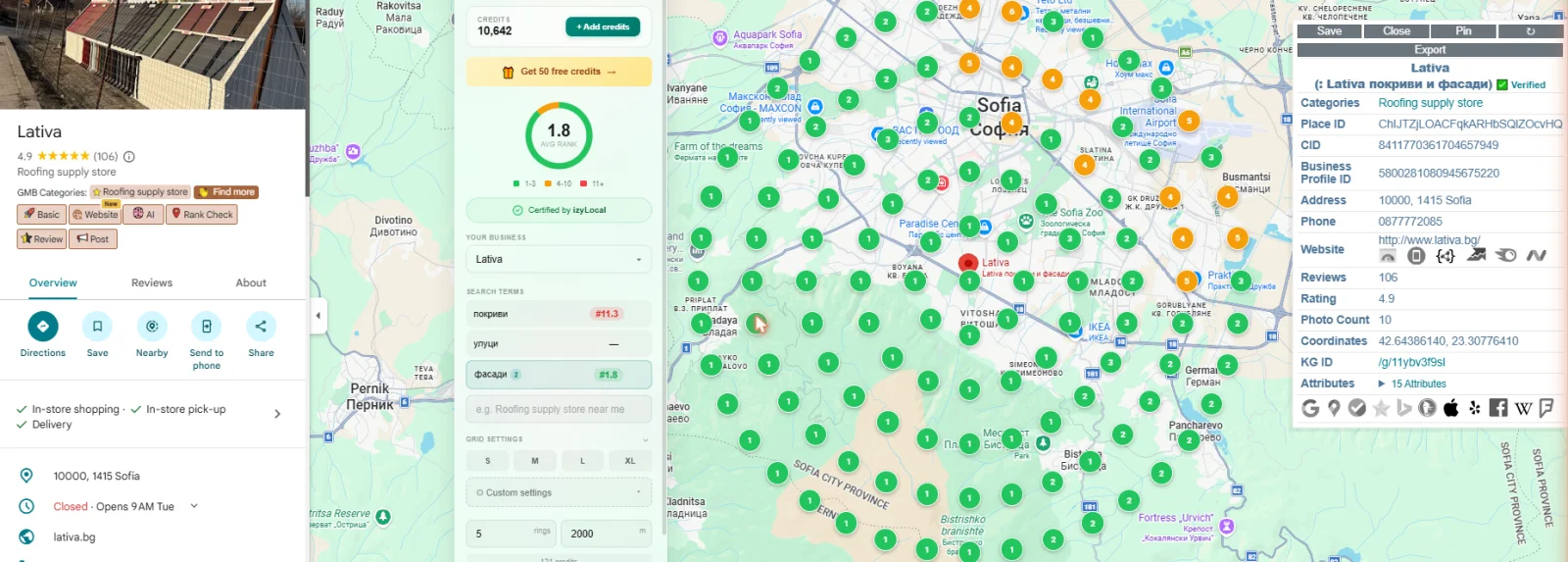Click the Foursquare icon in details panel
The image size is (1568, 562).
tap(1546, 408)
